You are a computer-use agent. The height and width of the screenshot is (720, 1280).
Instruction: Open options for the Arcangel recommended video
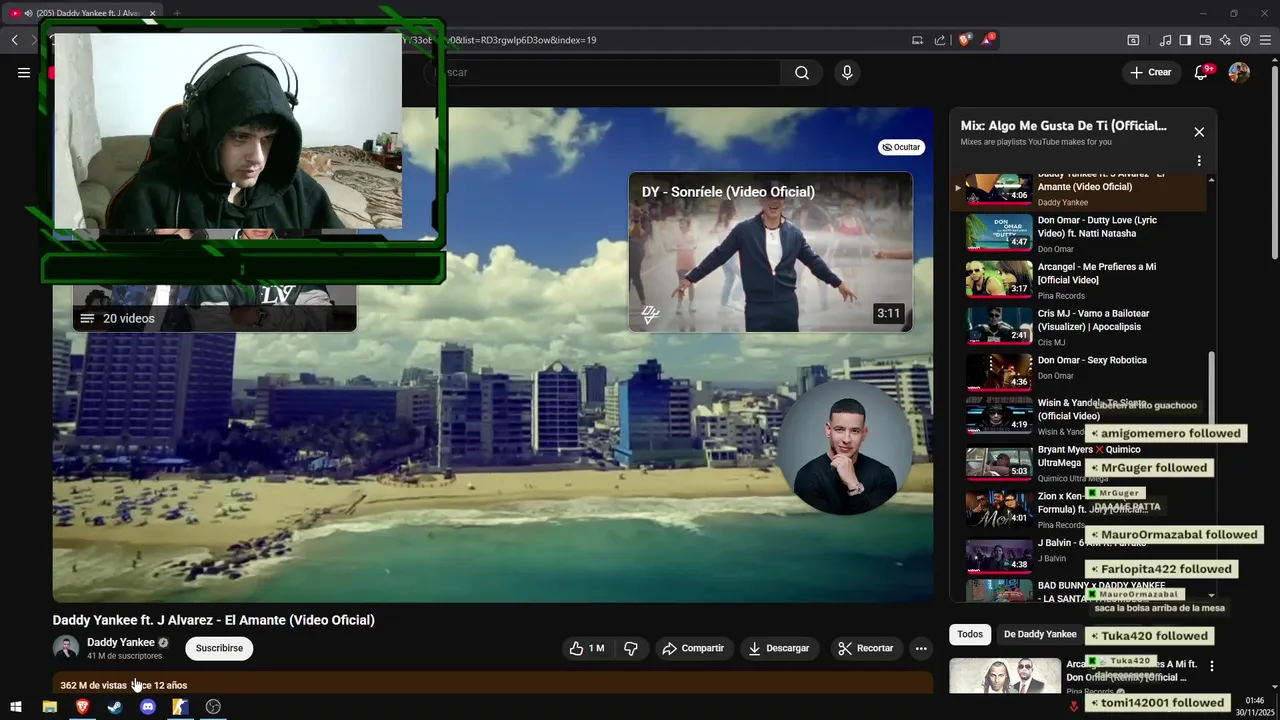1212,666
